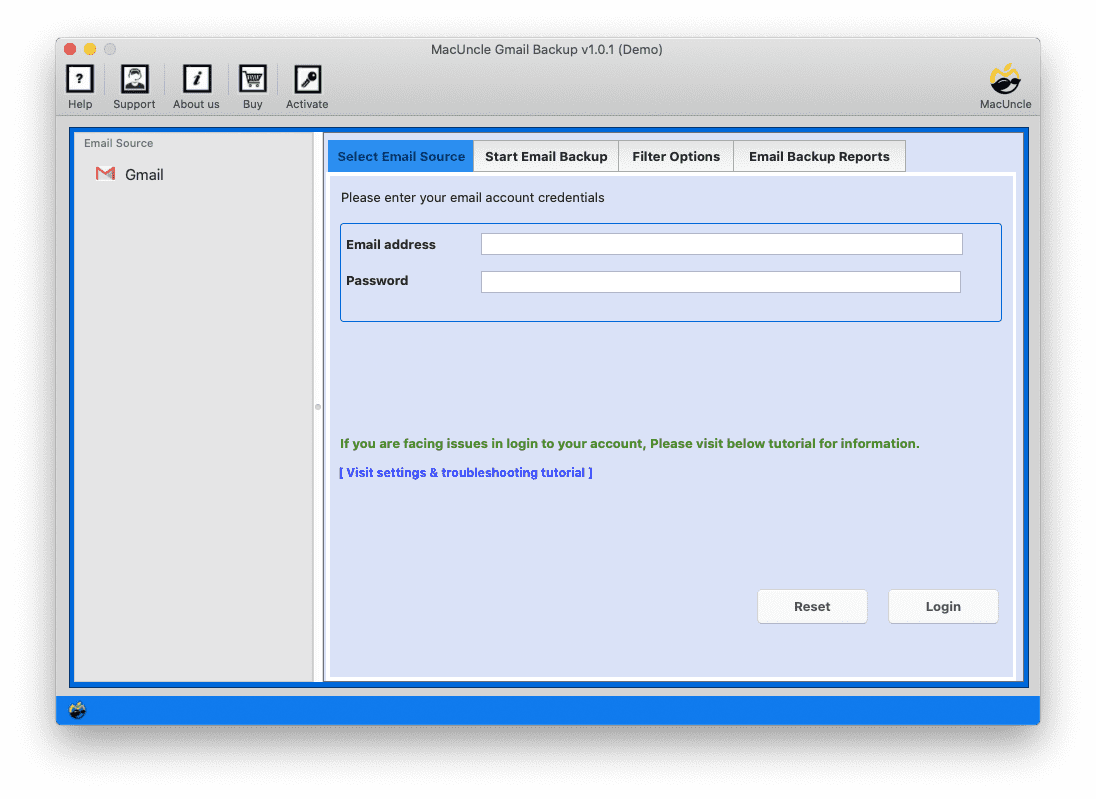The image size is (1096, 799).
Task: Click the Gmail envelope icon in sidebar
Action: pyautogui.click(x=105, y=174)
